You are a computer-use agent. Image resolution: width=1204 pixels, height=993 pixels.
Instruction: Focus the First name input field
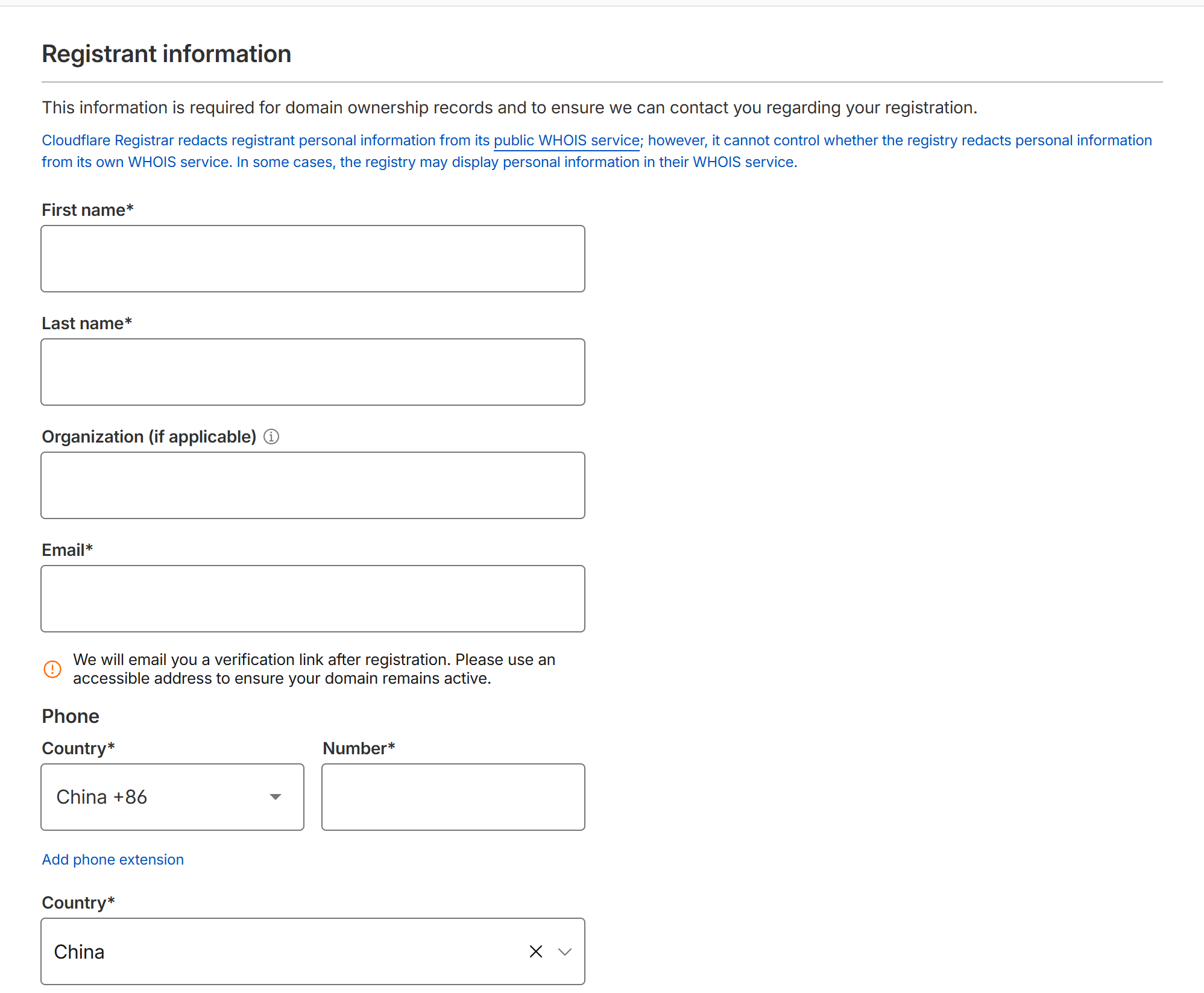click(x=312, y=259)
